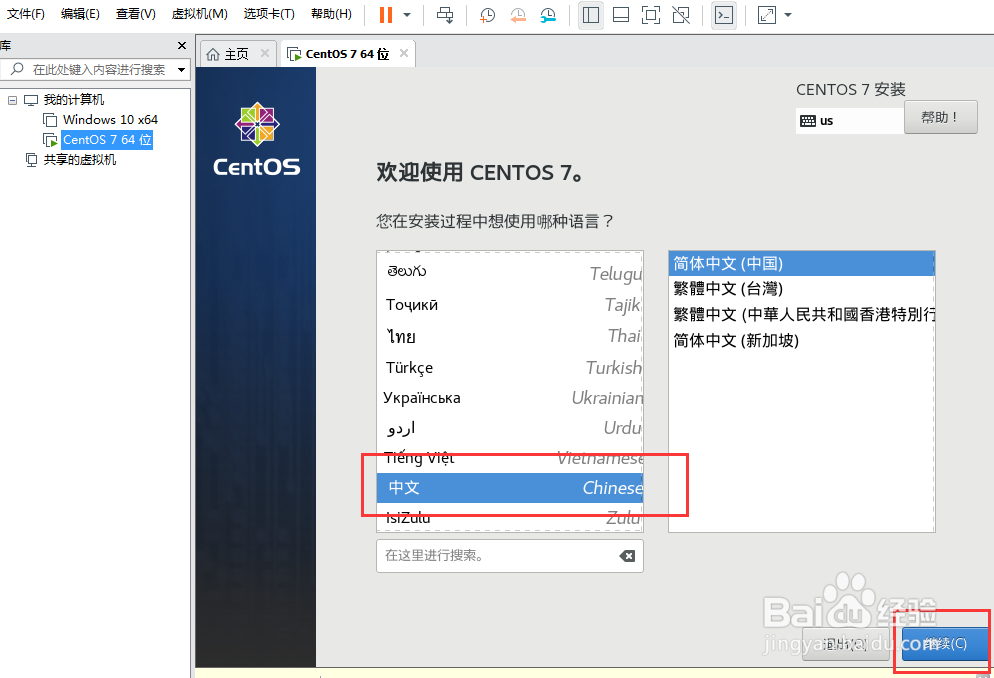Close the CentOS 7 64 位 tab
The image size is (994, 678).
pyautogui.click(x=404, y=53)
